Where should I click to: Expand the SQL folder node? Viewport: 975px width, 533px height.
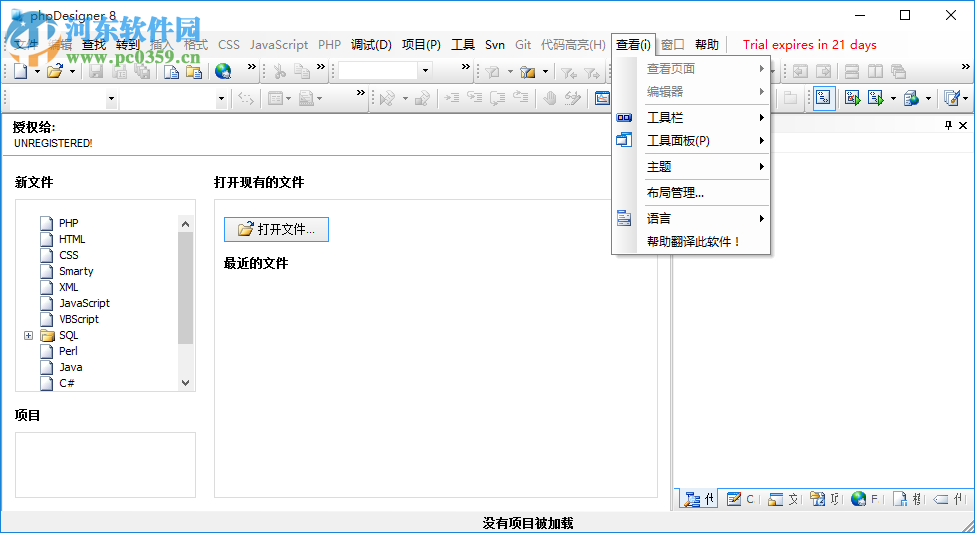(x=28, y=335)
